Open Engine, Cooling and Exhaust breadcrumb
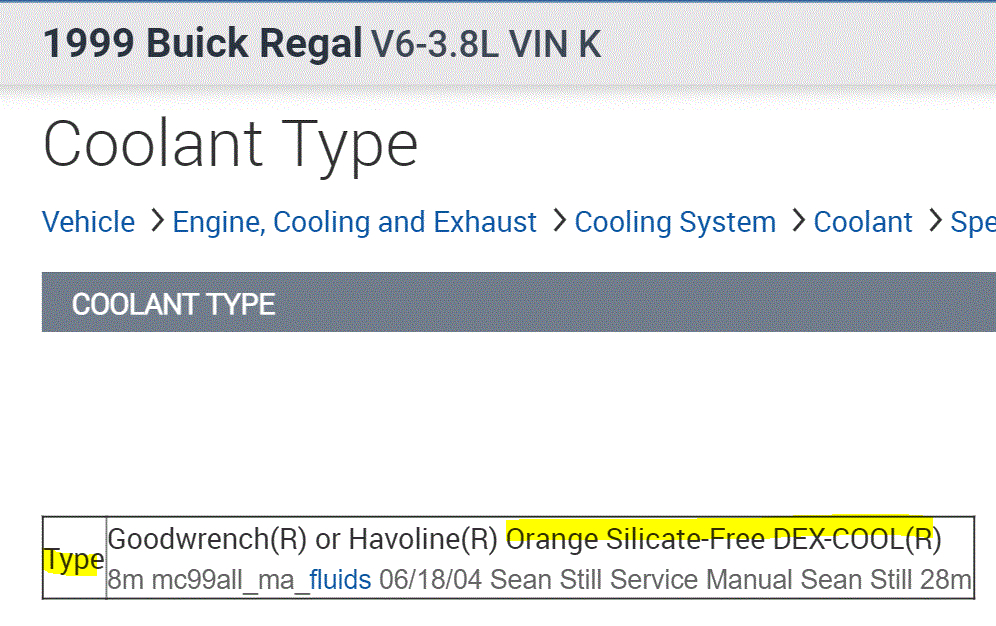Screen dimensions: 996x626 354,222
